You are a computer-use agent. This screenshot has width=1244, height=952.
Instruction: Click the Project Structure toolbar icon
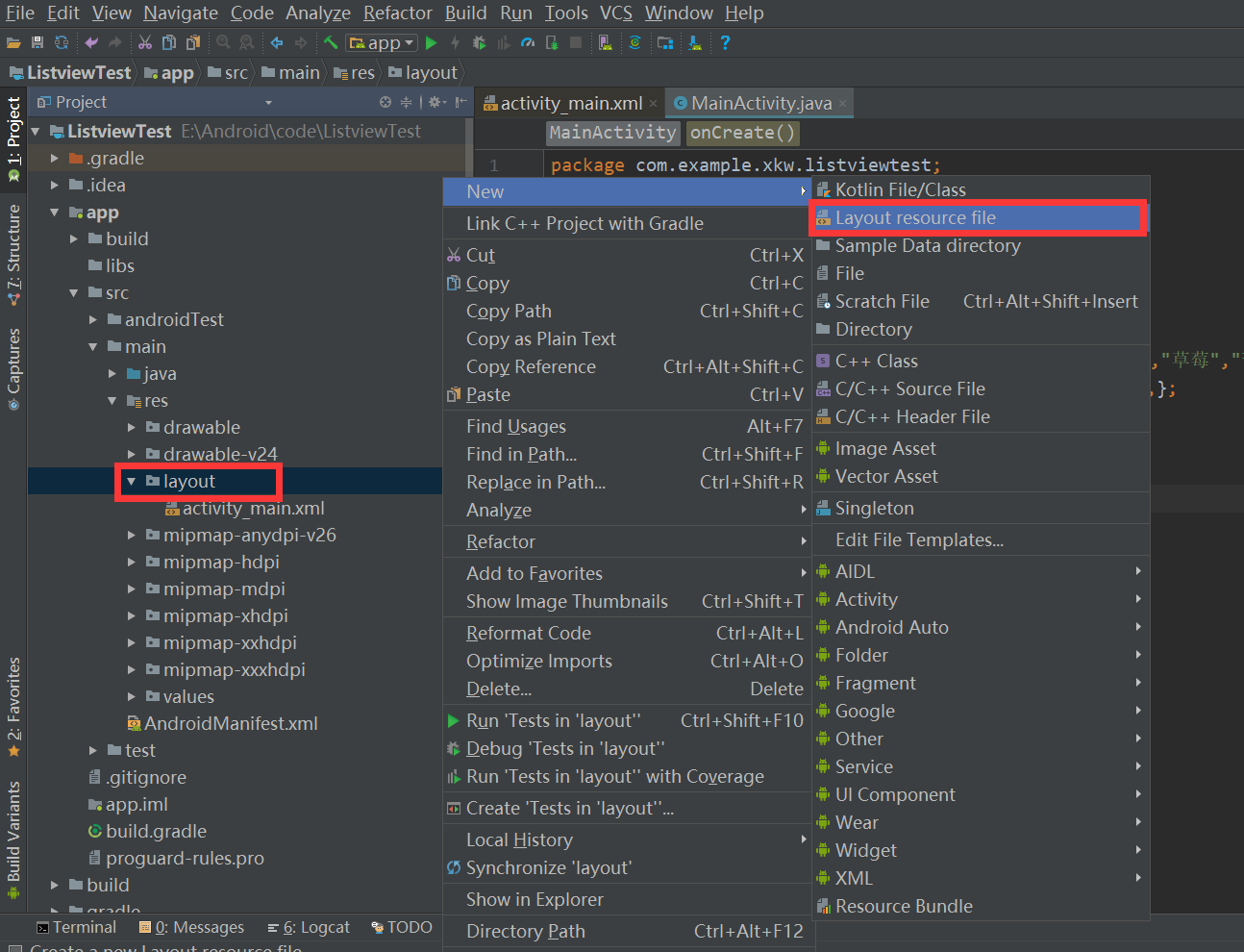click(665, 42)
